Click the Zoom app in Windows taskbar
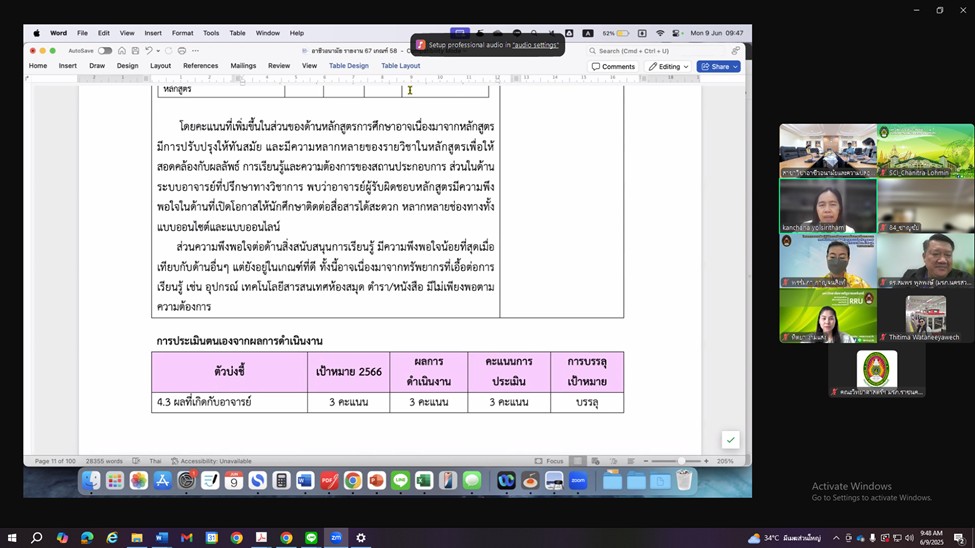975x548 pixels. point(336,538)
